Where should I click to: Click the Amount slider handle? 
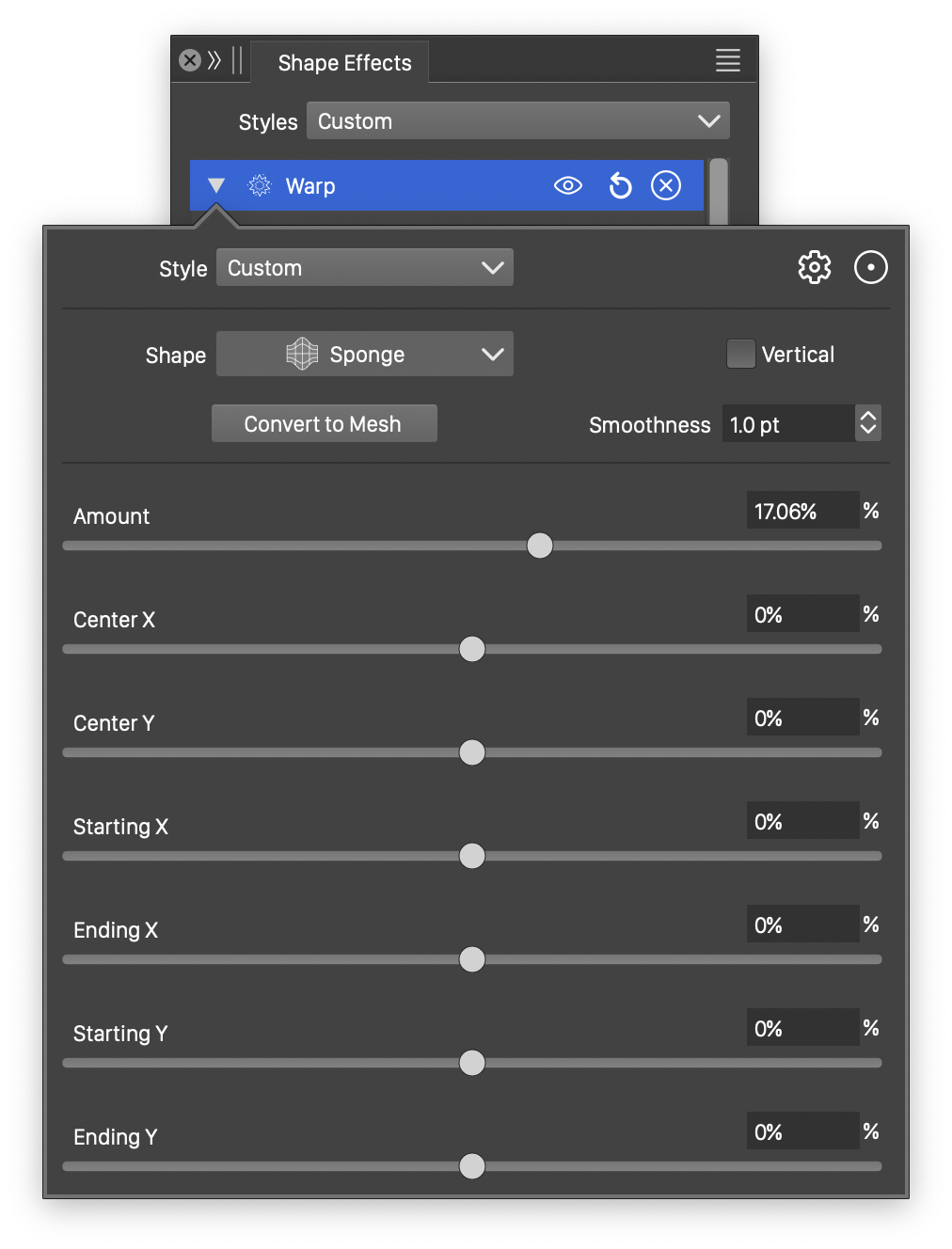pos(540,545)
